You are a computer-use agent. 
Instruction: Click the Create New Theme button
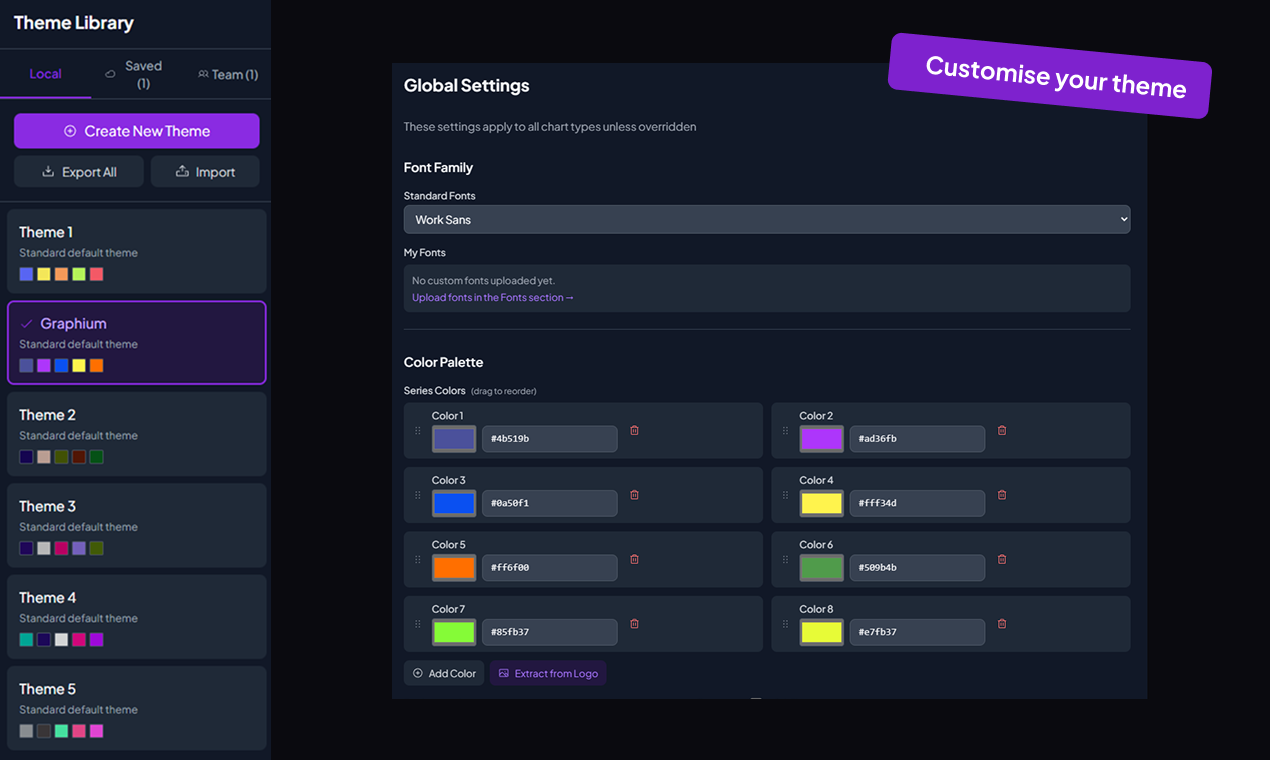(x=136, y=131)
